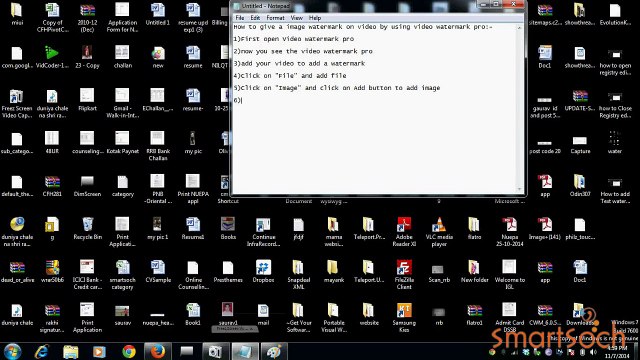The width and height of the screenshot is (640, 360).
Task: Select the EvolutionK... desktop icon
Action: click(615, 14)
